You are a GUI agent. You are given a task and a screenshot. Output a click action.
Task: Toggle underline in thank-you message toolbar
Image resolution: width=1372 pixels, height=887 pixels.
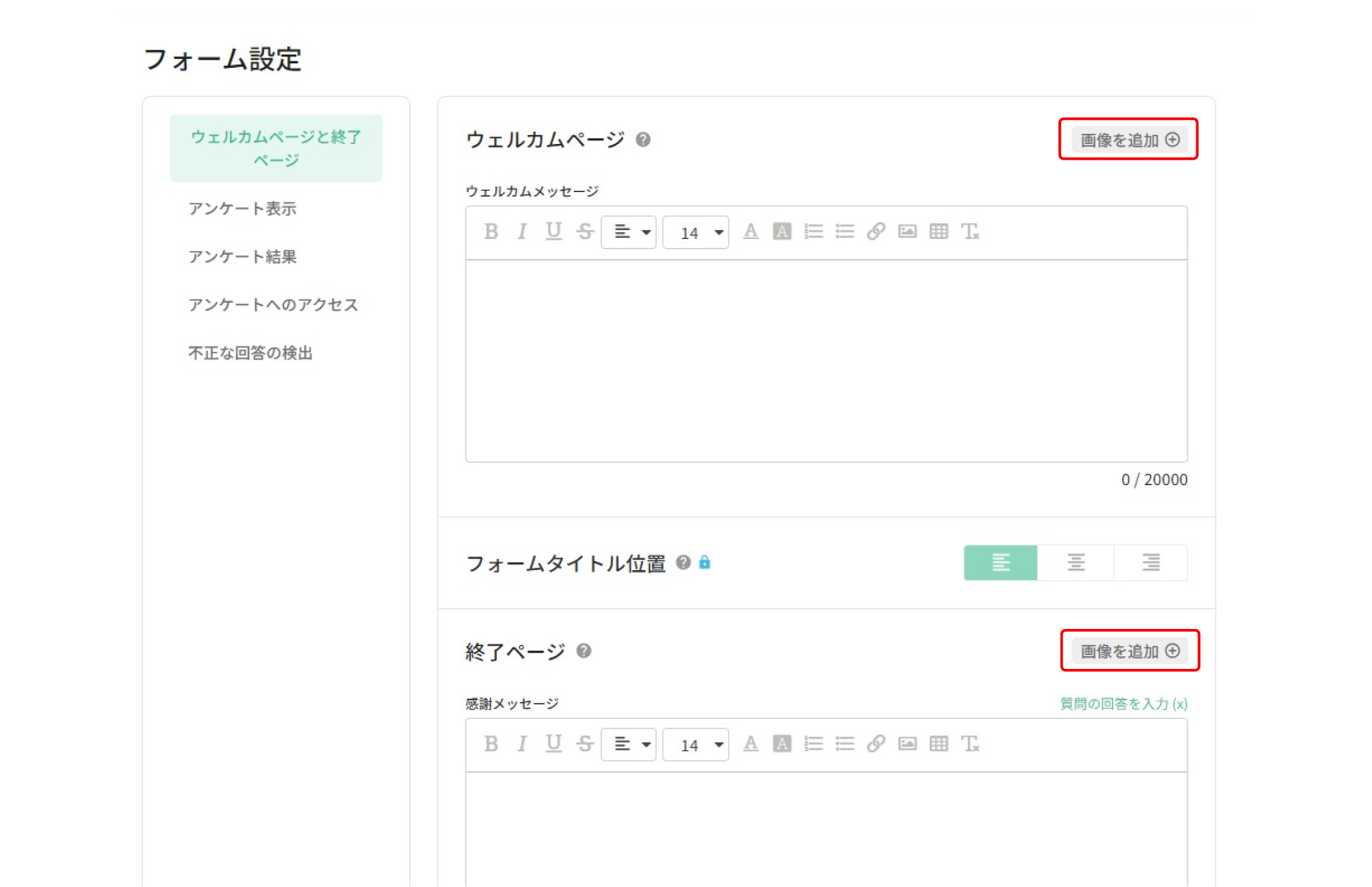point(554,744)
